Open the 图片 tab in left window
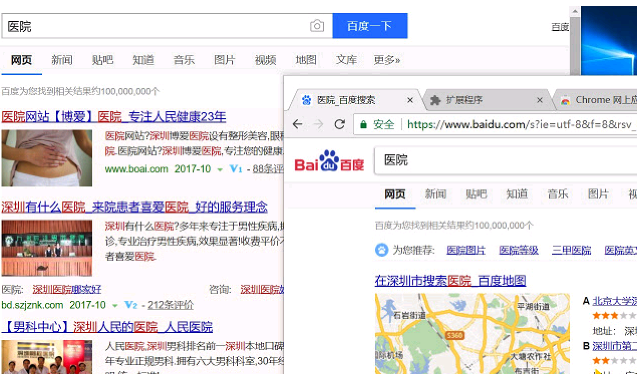Screen dimensions: 638x374 click(x=225, y=60)
